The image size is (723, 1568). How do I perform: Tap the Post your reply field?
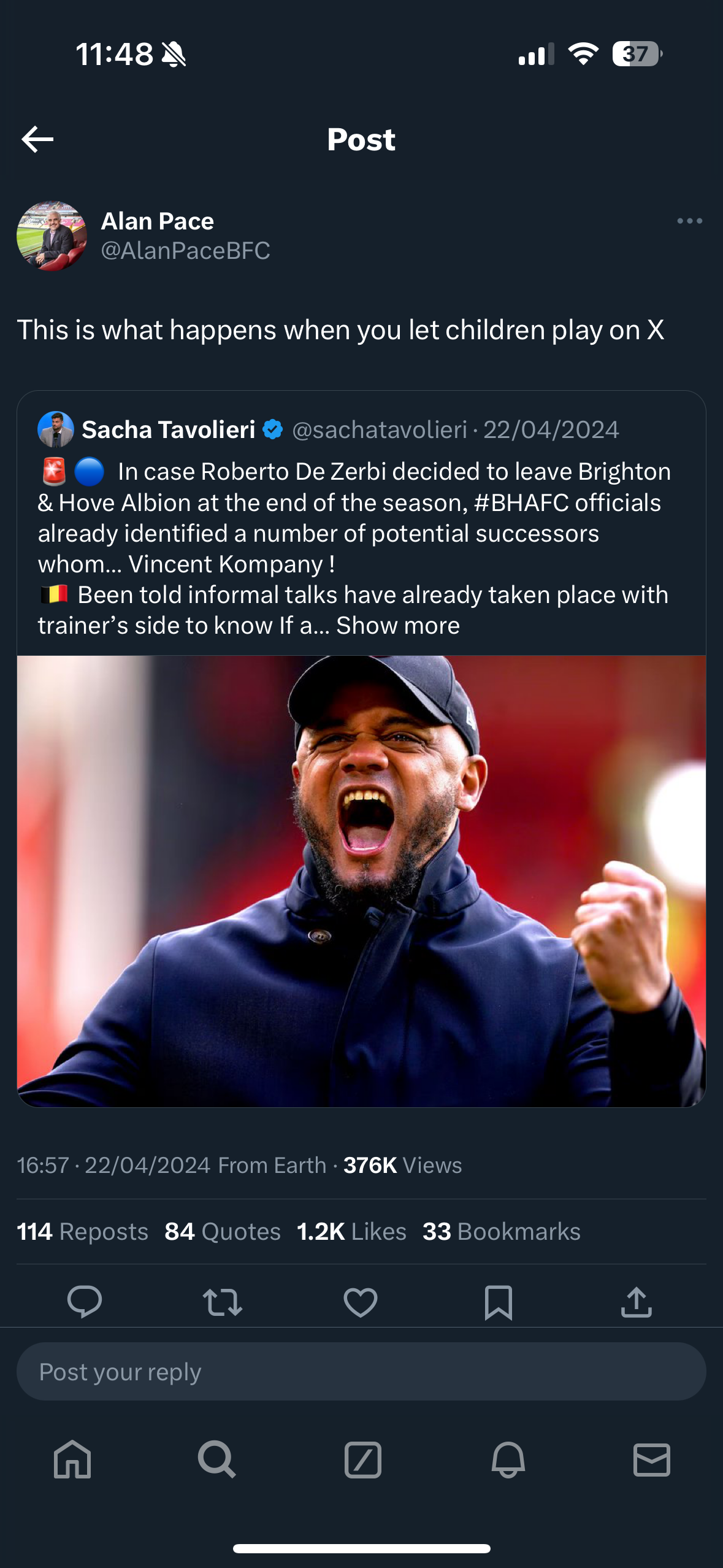pos(361,1372)
